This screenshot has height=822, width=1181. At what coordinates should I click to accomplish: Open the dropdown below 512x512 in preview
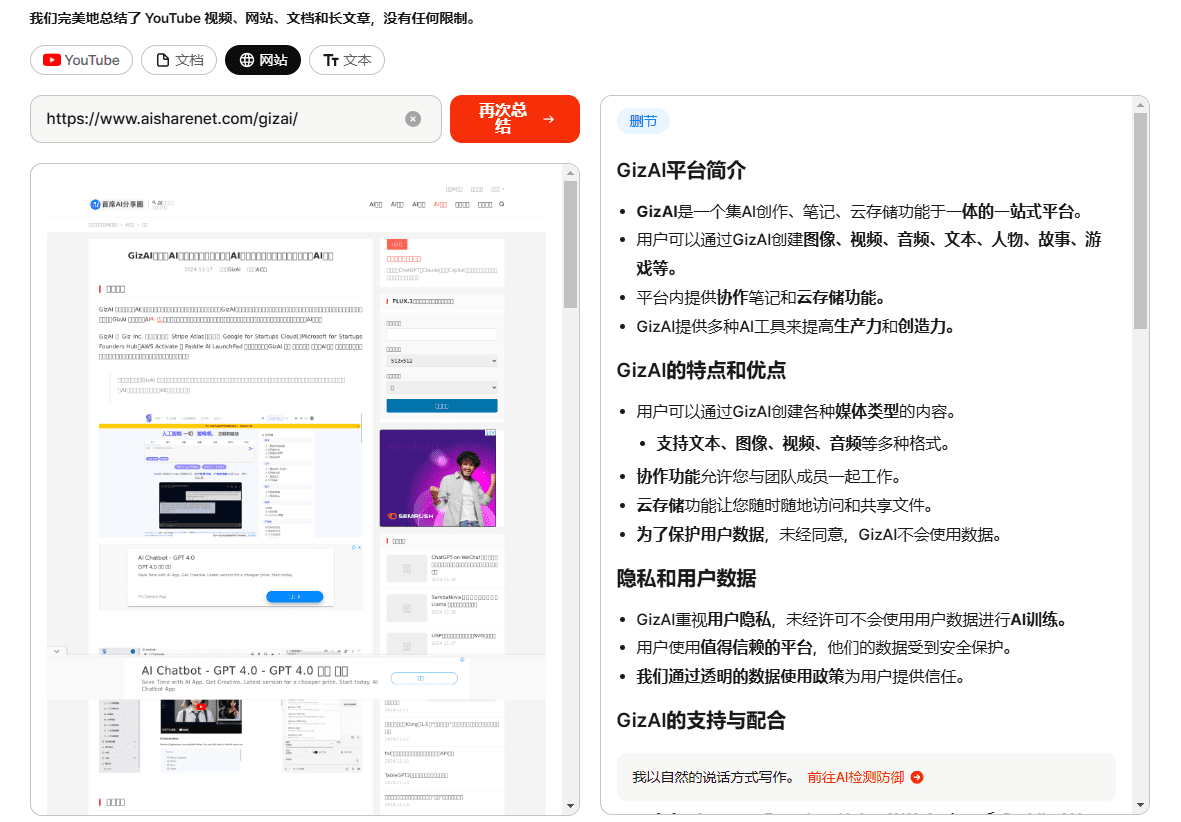pos(441,387)
